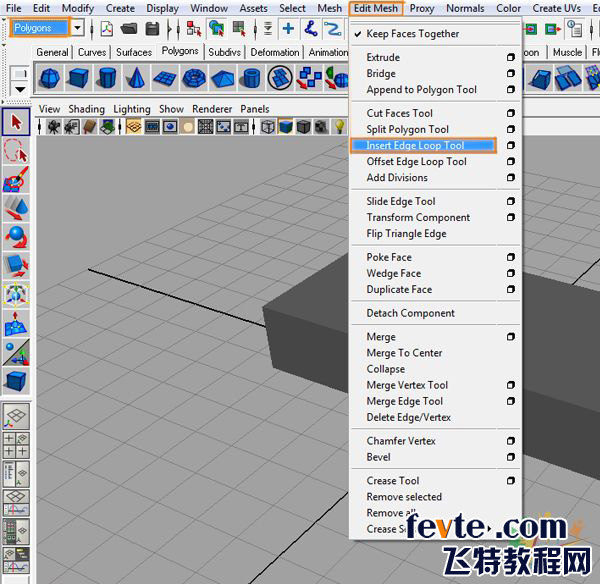This screenshot has width=600, height=584.
Task: Choose Remove selected crease entry
Action: [404, 497]
